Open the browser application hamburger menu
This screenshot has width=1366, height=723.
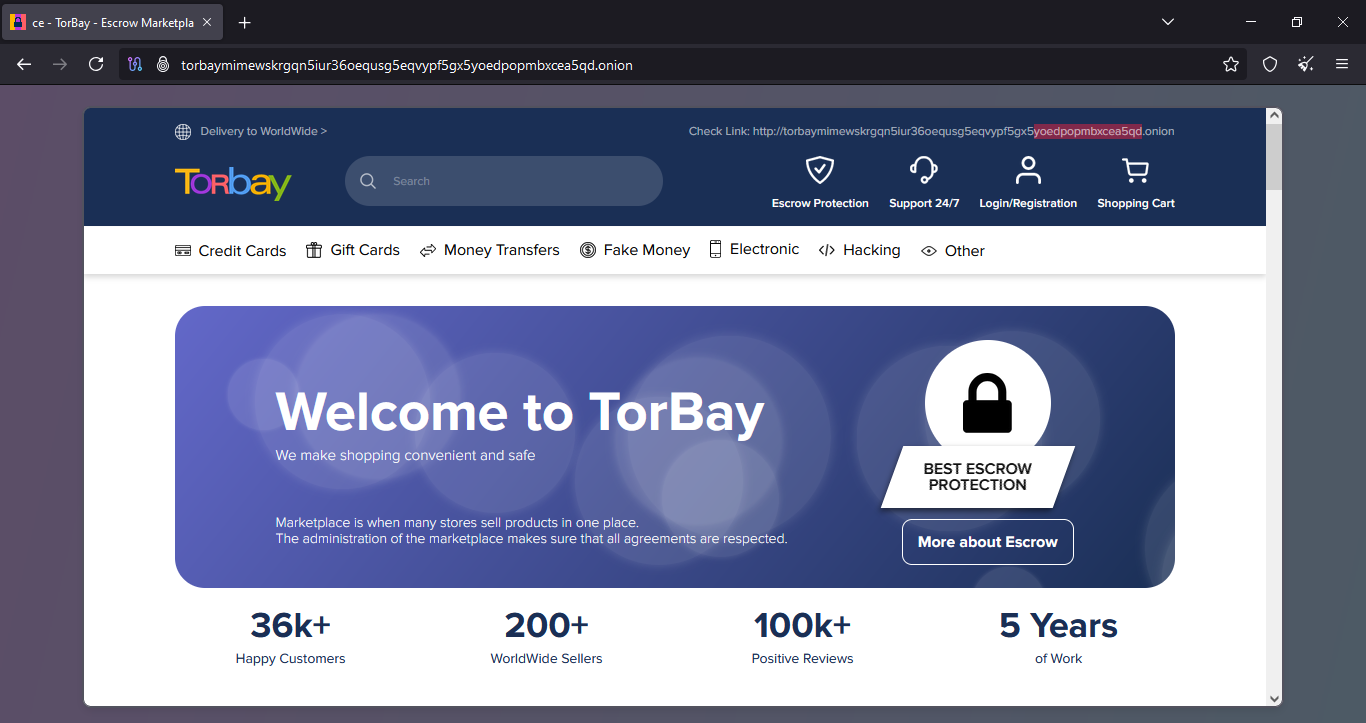(x=1342, y=64)
